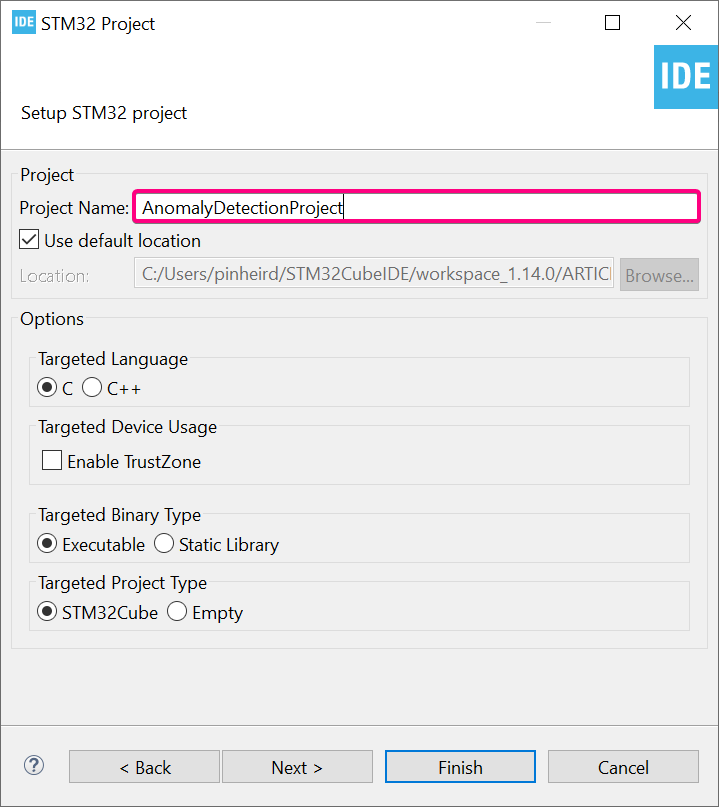Enable the TrustZone checkbox

[52, 461]
